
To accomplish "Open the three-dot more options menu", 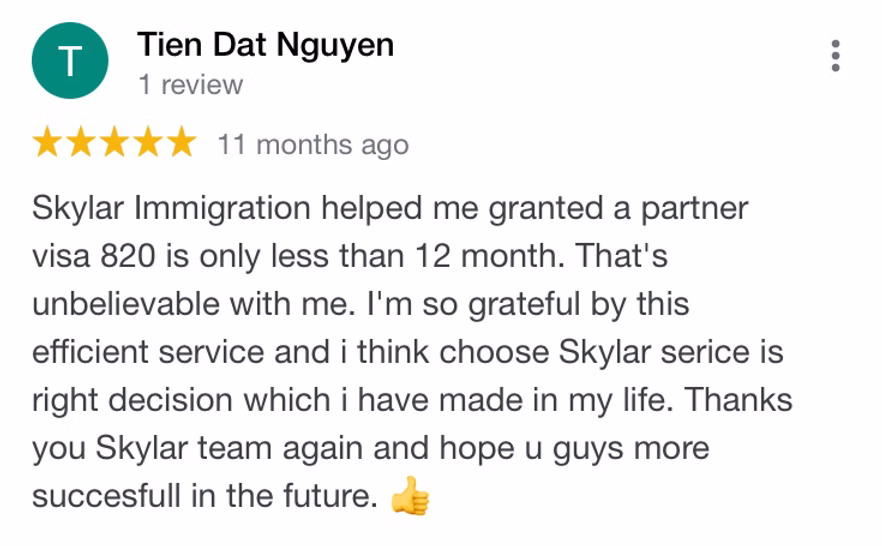I will click(x=835, y=56).
